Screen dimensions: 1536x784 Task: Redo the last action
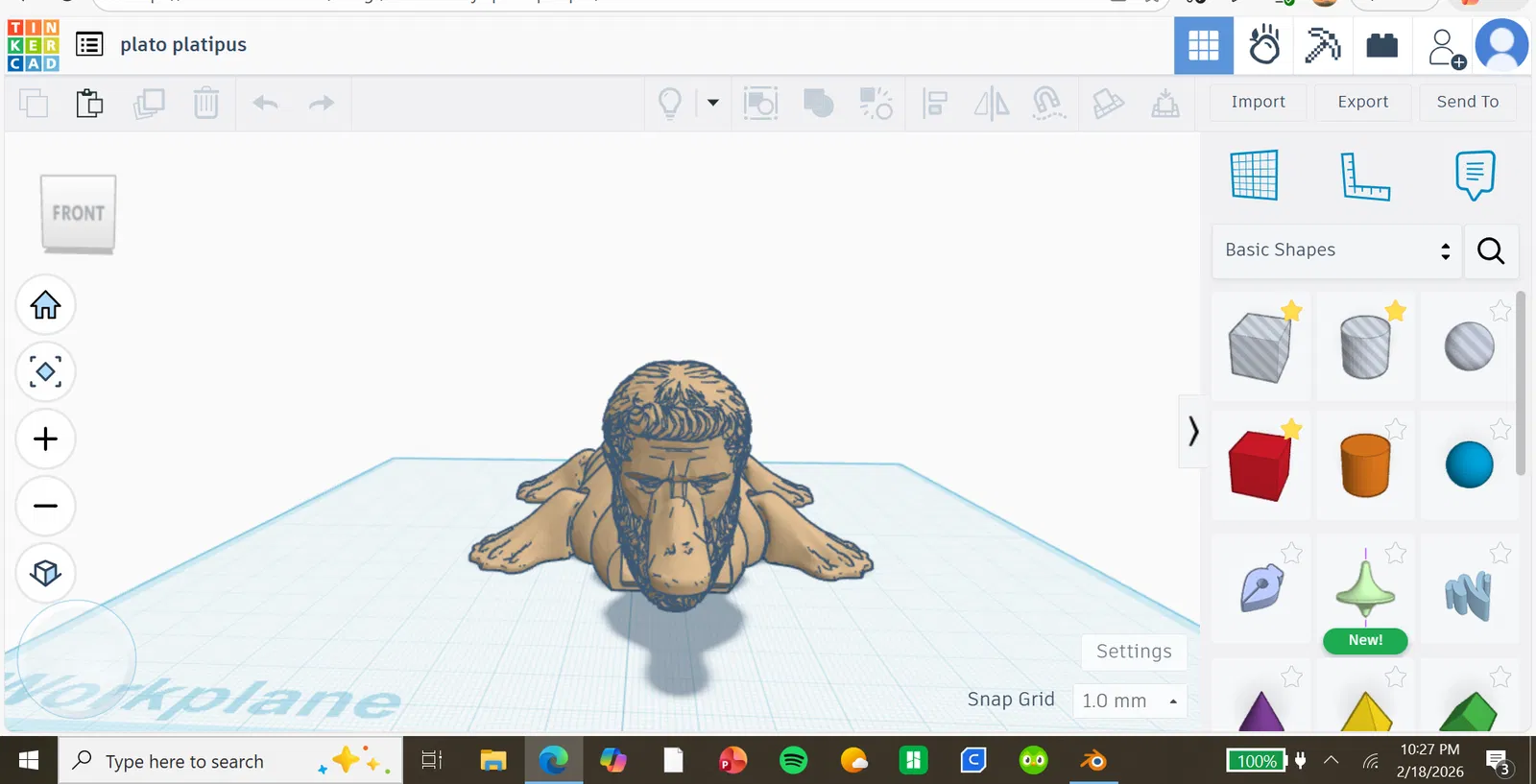click(x=322, y=103)
